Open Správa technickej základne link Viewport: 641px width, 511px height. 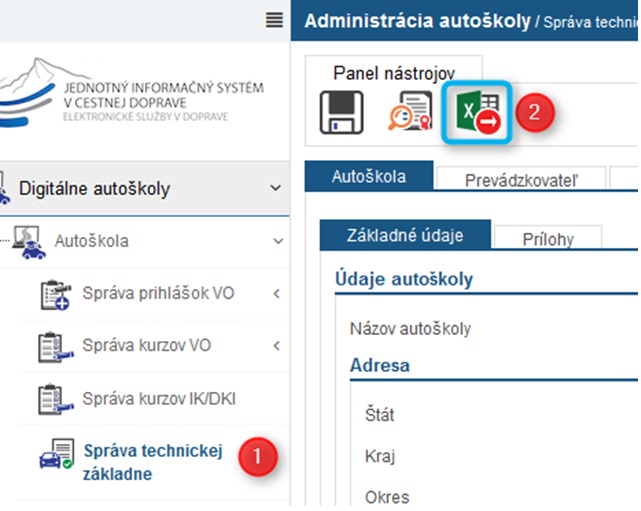[153, 461]
